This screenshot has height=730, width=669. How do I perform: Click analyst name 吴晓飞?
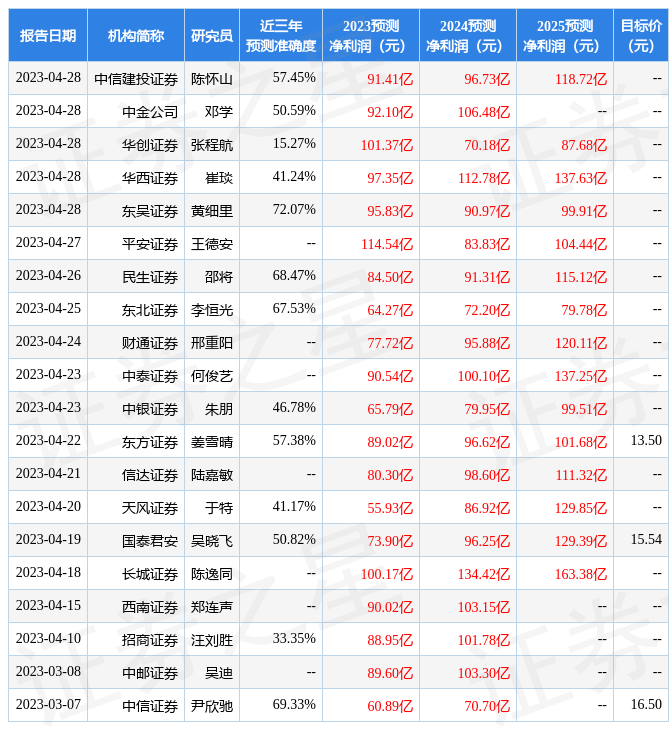coord(212,541)
